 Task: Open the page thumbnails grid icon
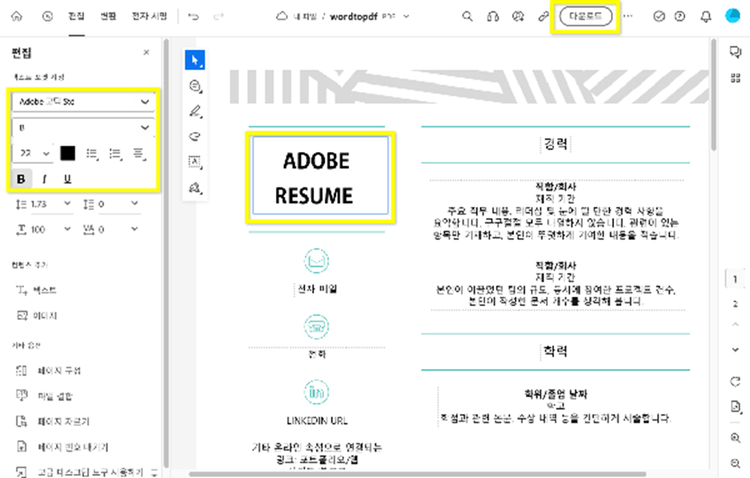[x=735, y=78]
